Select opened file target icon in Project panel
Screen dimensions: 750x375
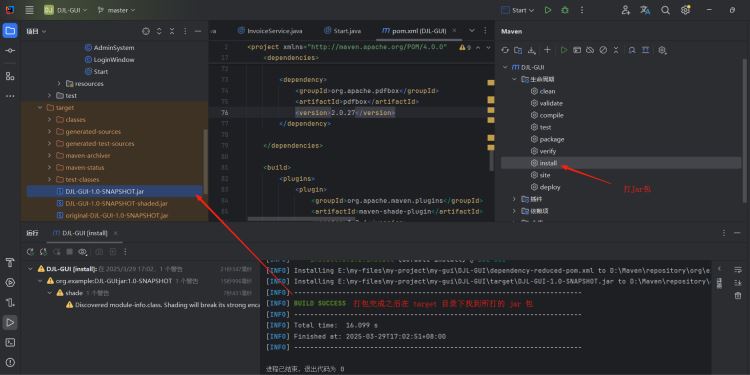tap(146, 31)
